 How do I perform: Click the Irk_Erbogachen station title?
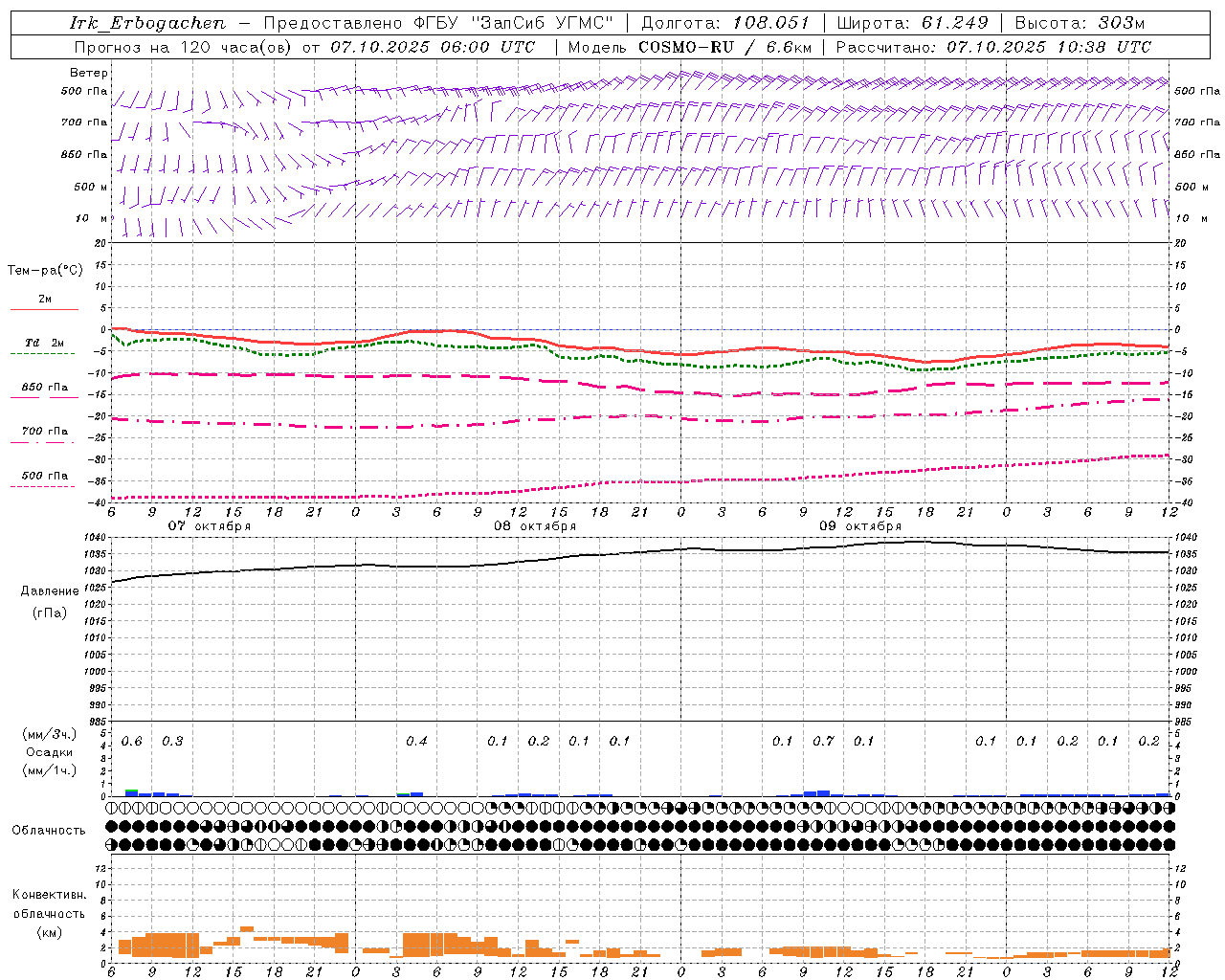(x=148, y=23)
